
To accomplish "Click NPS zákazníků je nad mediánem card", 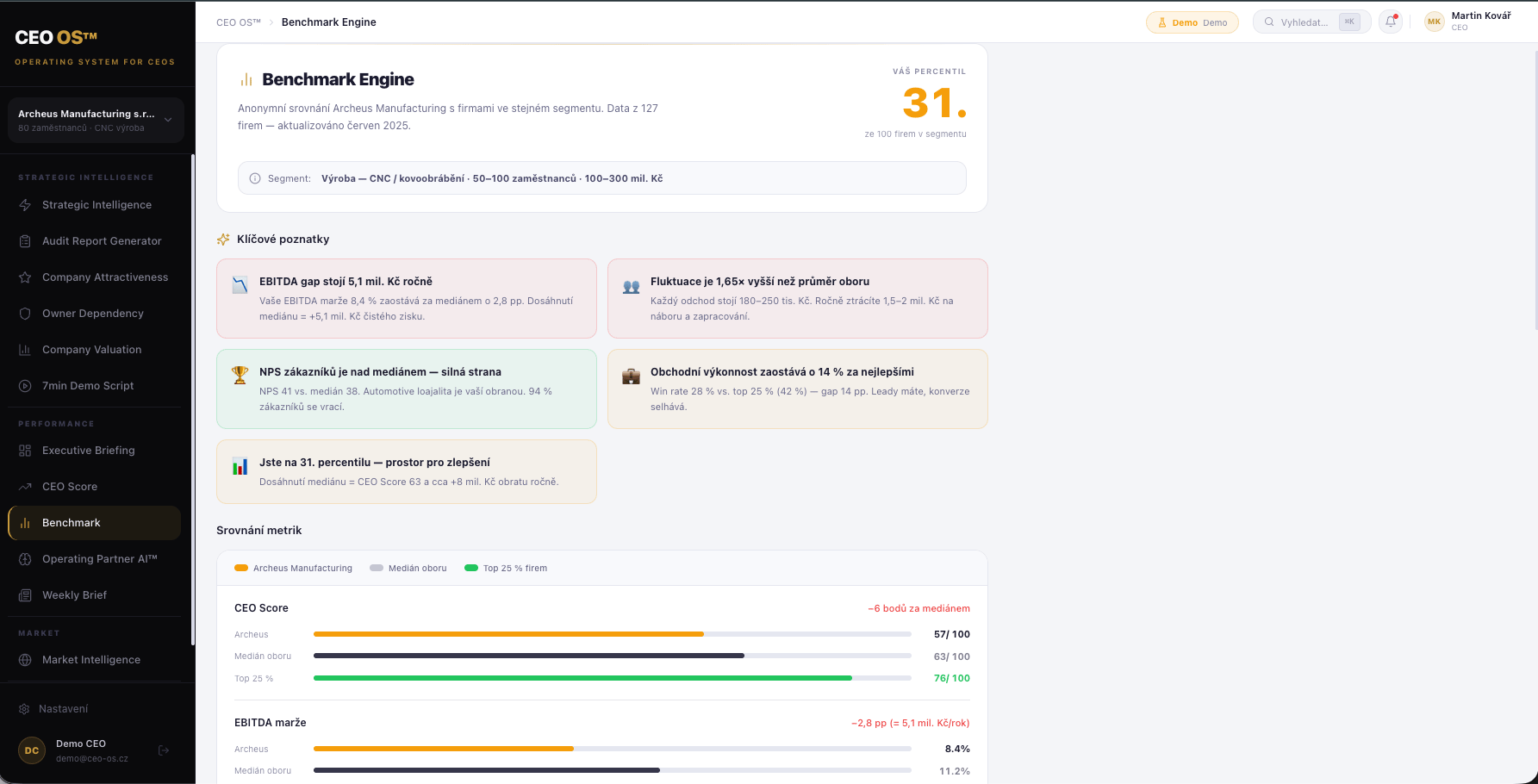I will 407,389.
